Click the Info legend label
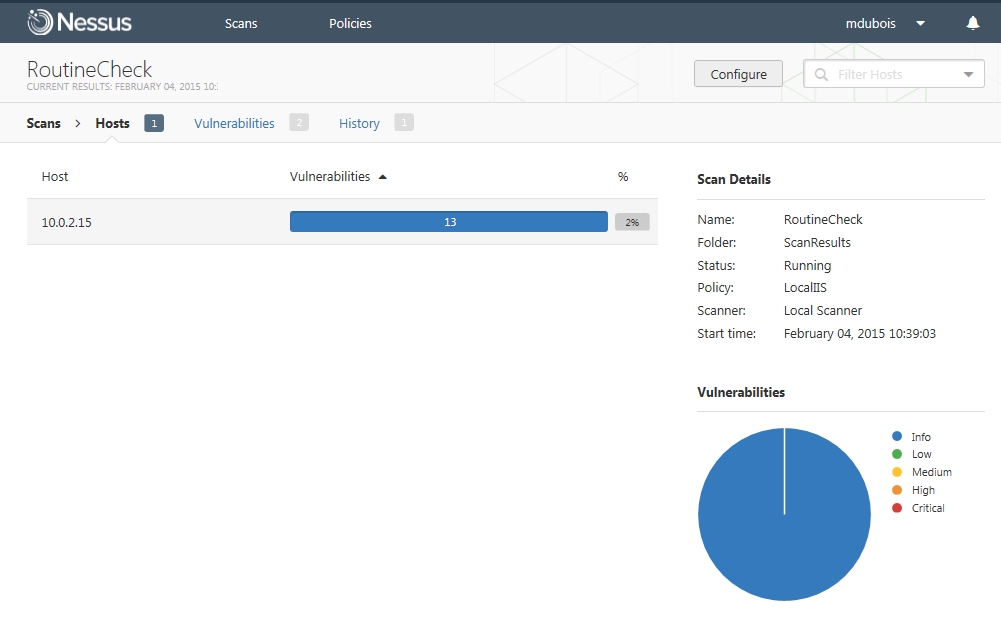The width and height of the screenshot is (1001, 635). tap(921, 437)
